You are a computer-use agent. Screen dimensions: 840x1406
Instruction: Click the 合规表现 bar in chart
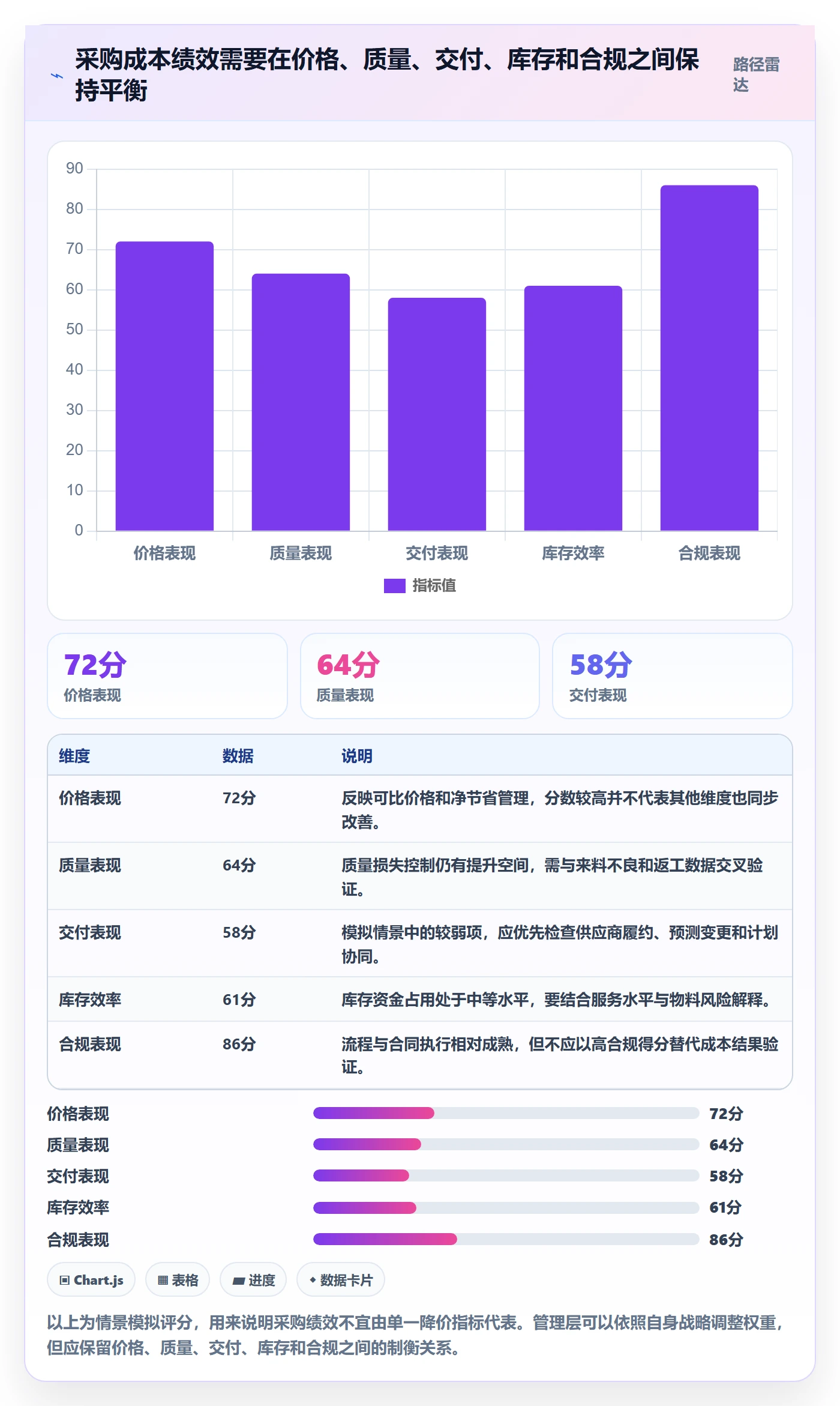coord(709,358)
